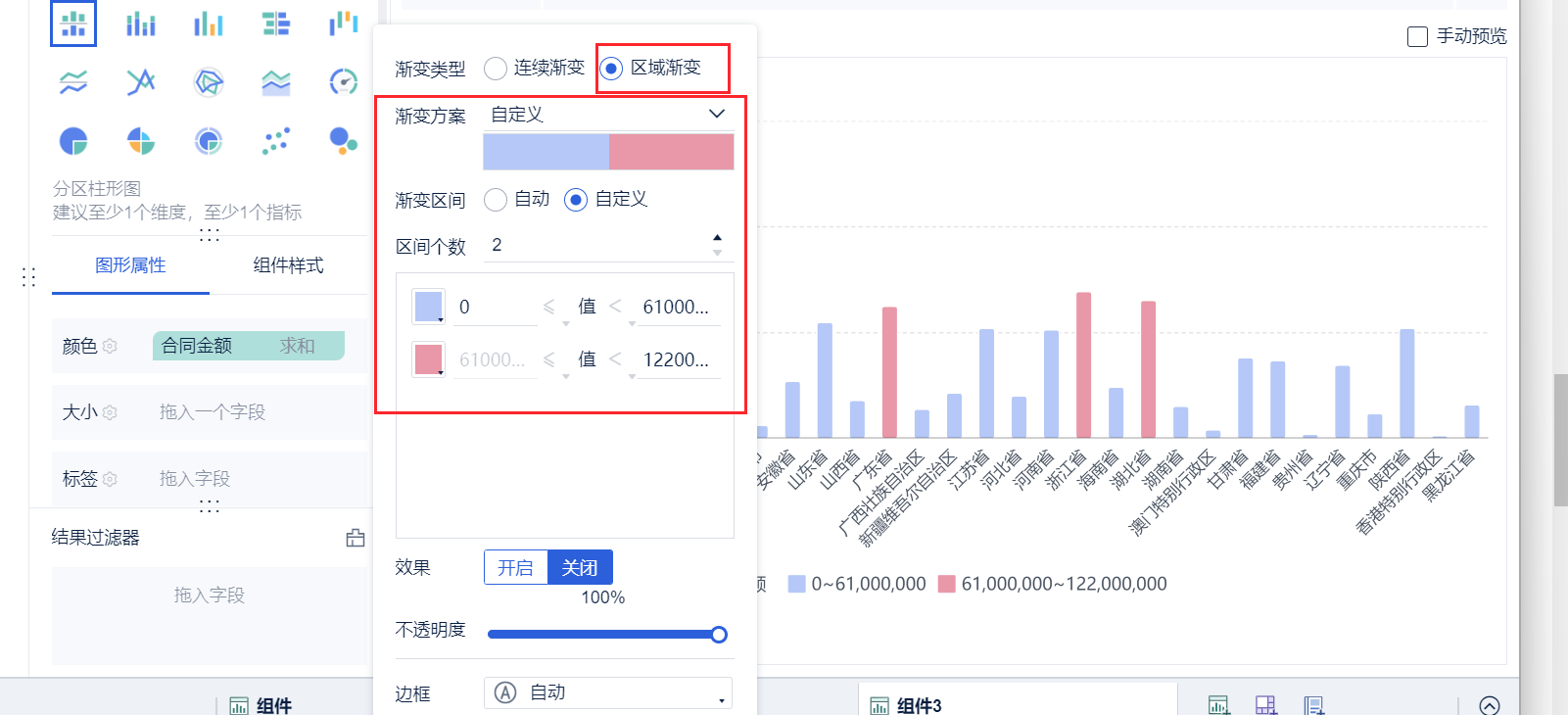The height and width of the screenshot is (715, 1568).
Task: Select the partitioned column chart type icon
Action: pos(73,24)
